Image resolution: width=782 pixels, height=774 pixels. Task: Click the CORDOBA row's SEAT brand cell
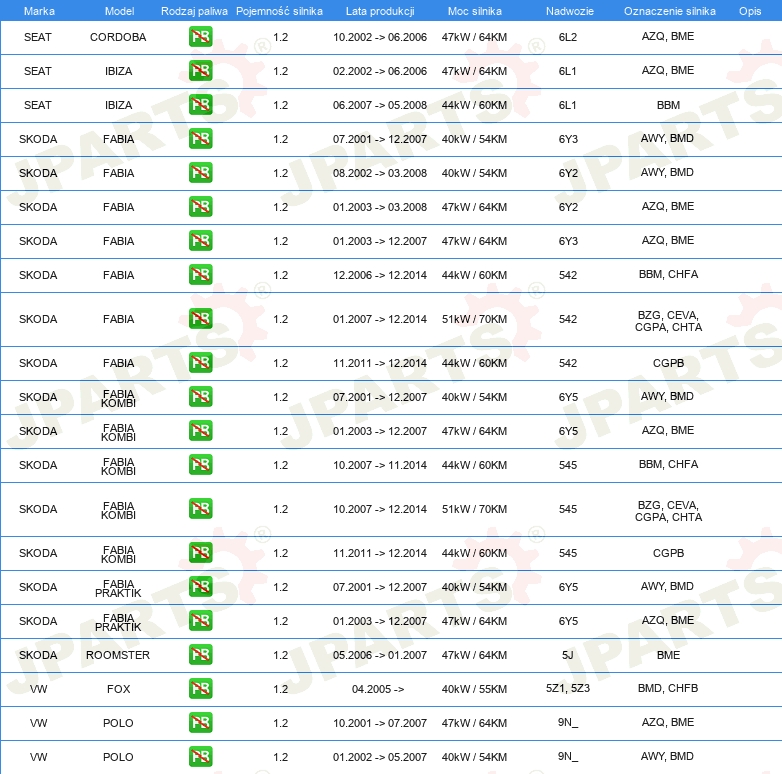37,37
